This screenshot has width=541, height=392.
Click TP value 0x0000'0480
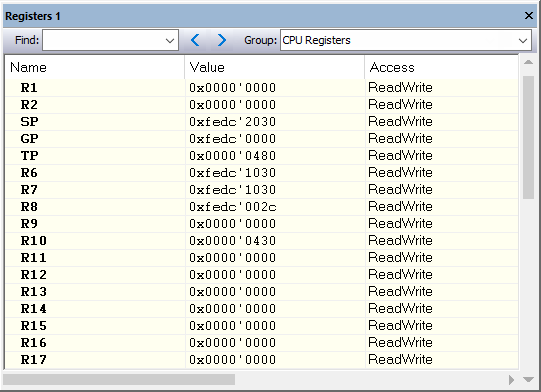tap(233, 156)
